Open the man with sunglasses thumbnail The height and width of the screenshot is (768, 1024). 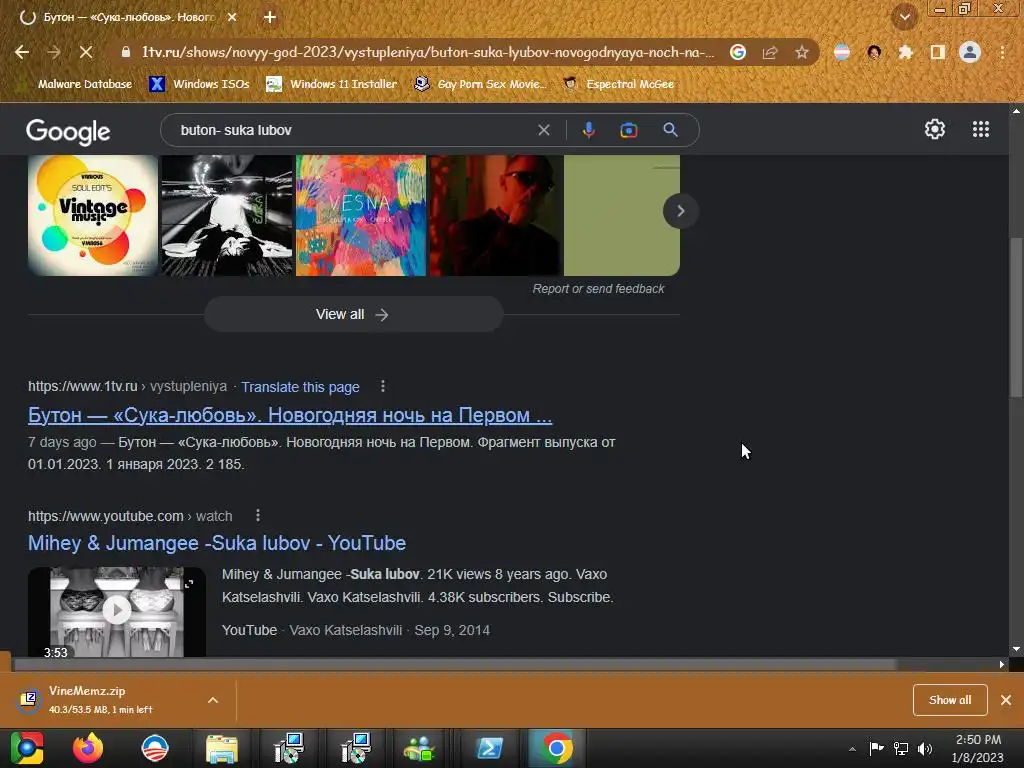(496, 215)
